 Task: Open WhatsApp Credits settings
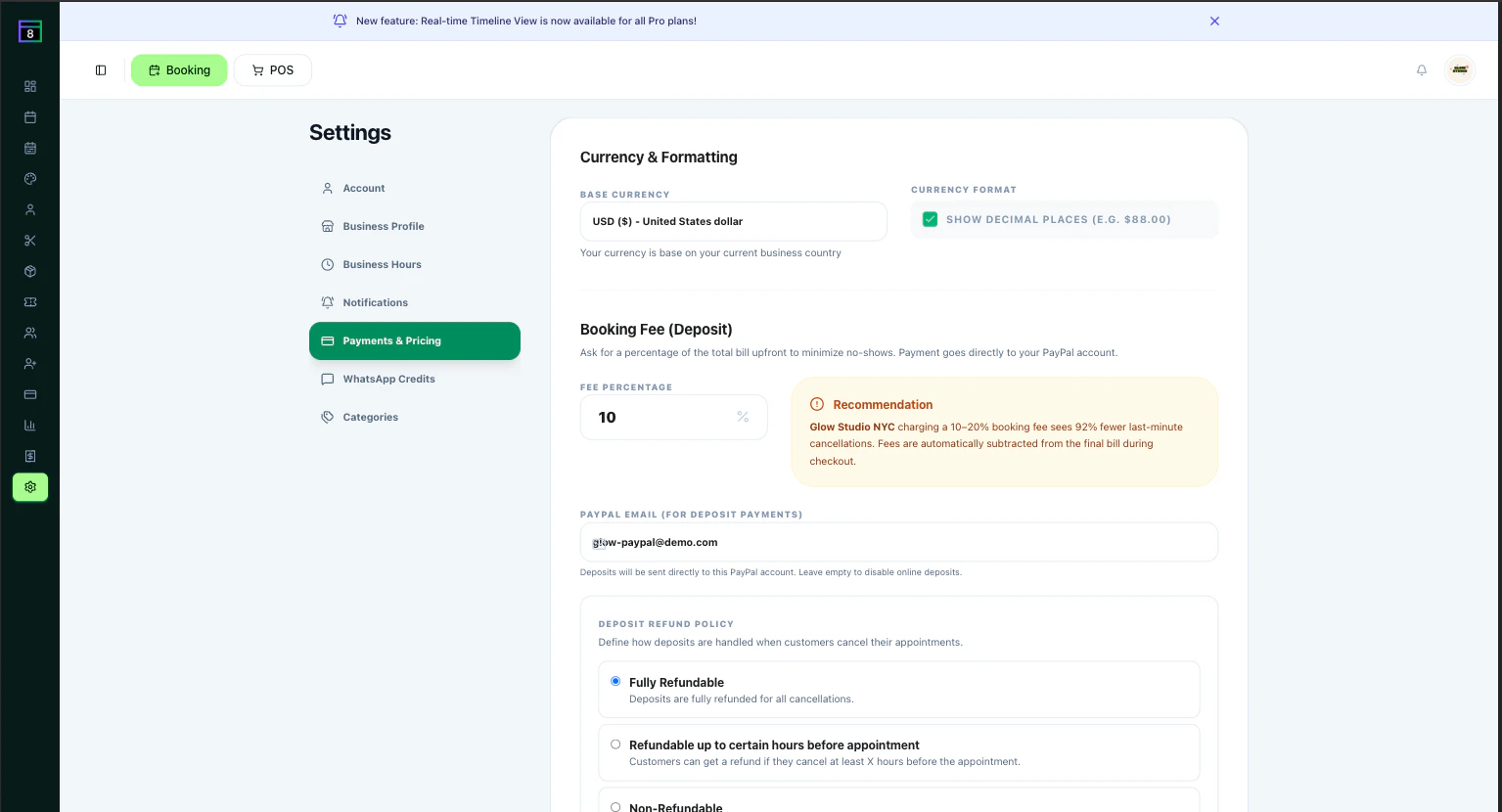(x=415, y=379)
